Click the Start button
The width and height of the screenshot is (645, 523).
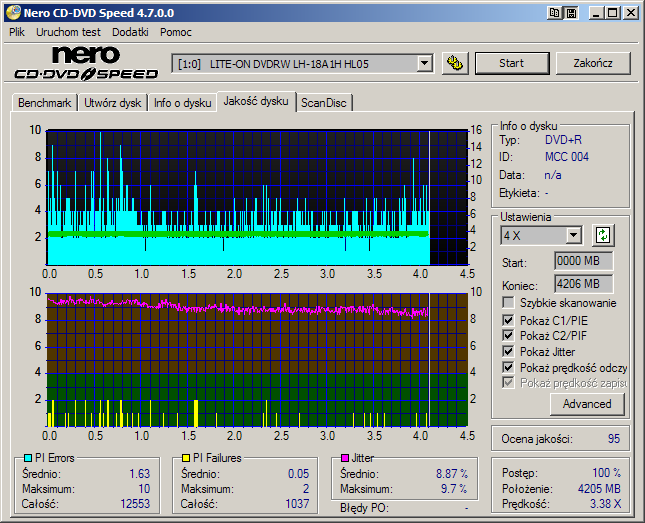coord(512,63)
